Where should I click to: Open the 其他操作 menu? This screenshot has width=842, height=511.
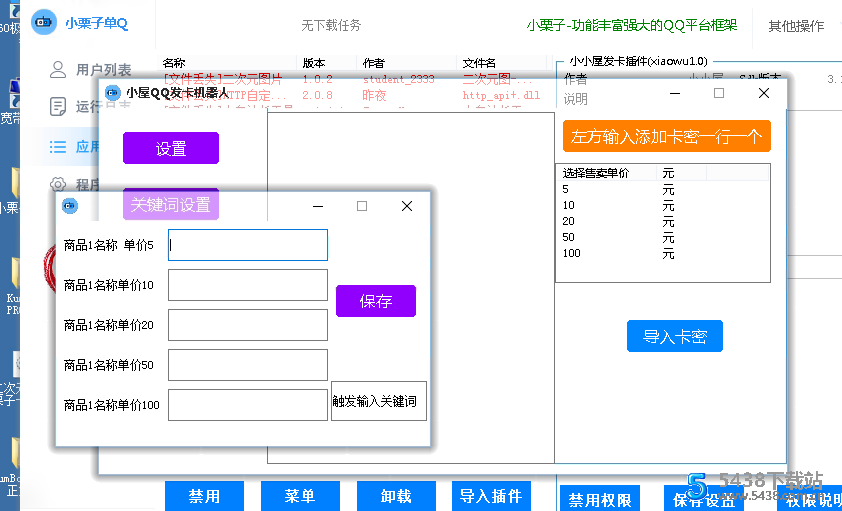click(796, 26)
